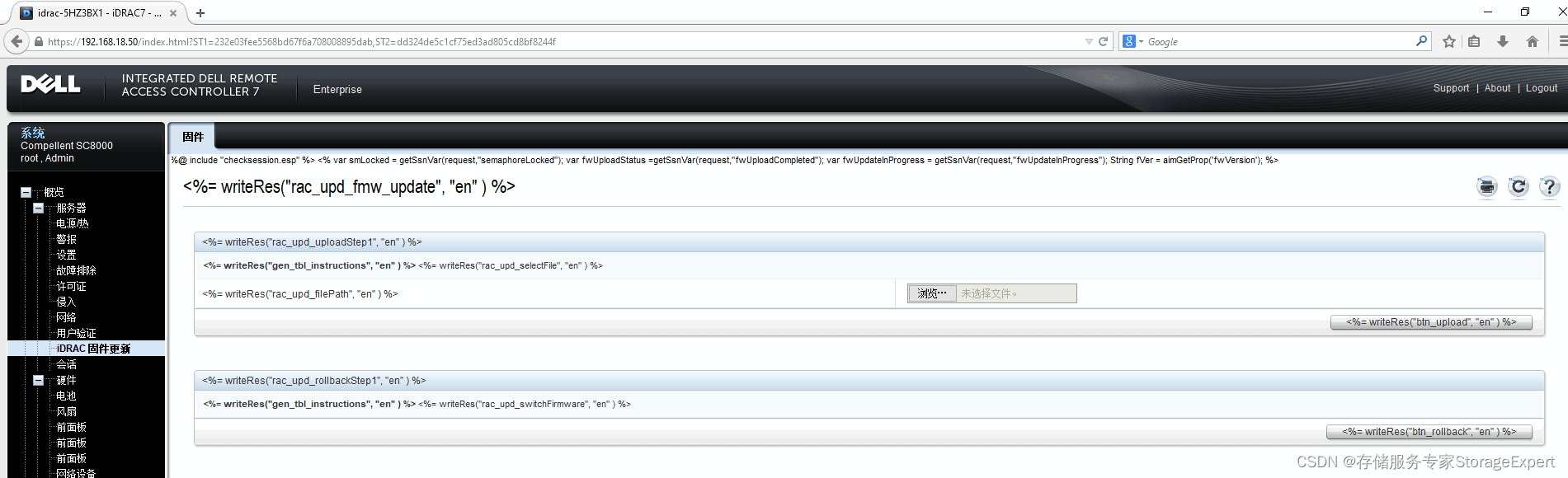Click the root, Admin user text

click(x=47, y=158)
